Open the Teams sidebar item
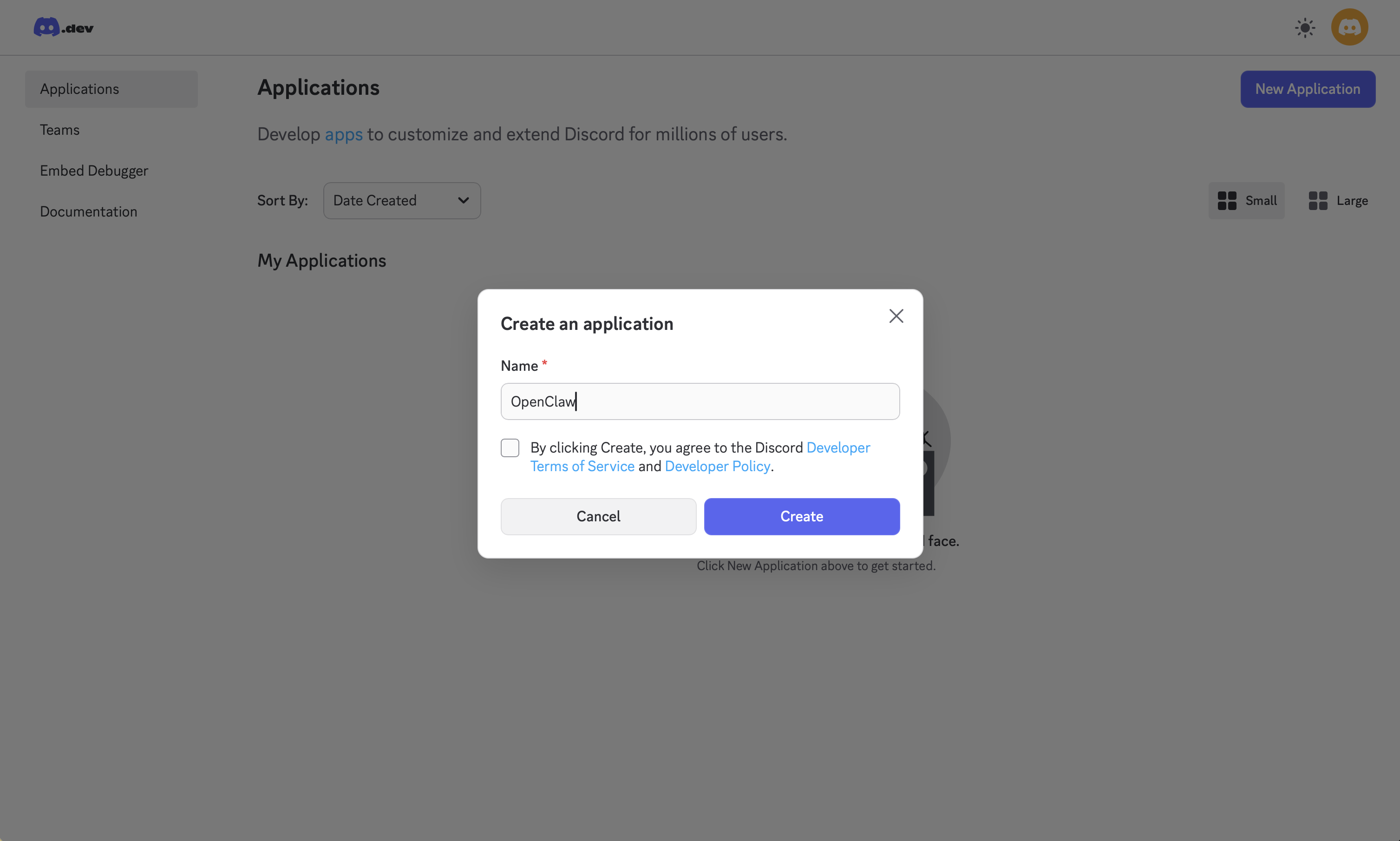The height and width of the screenshot is (841, 1400). [x=59, y=130]
